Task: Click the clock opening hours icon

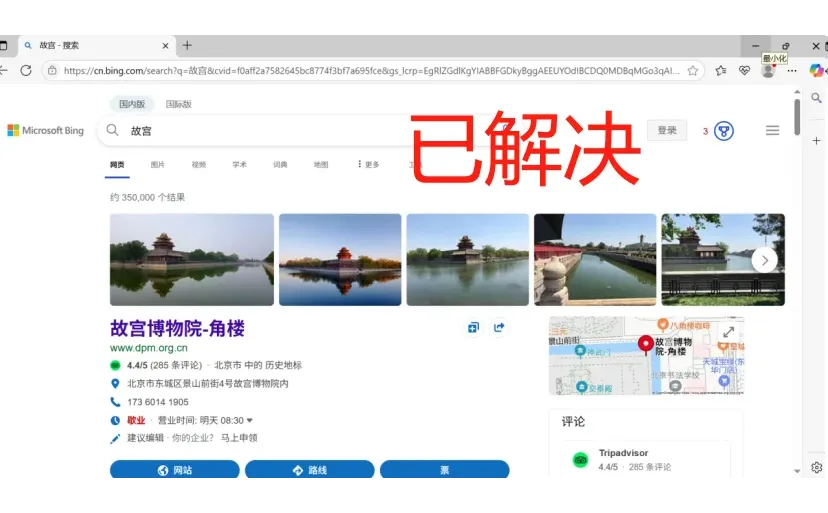Action: 115,421
